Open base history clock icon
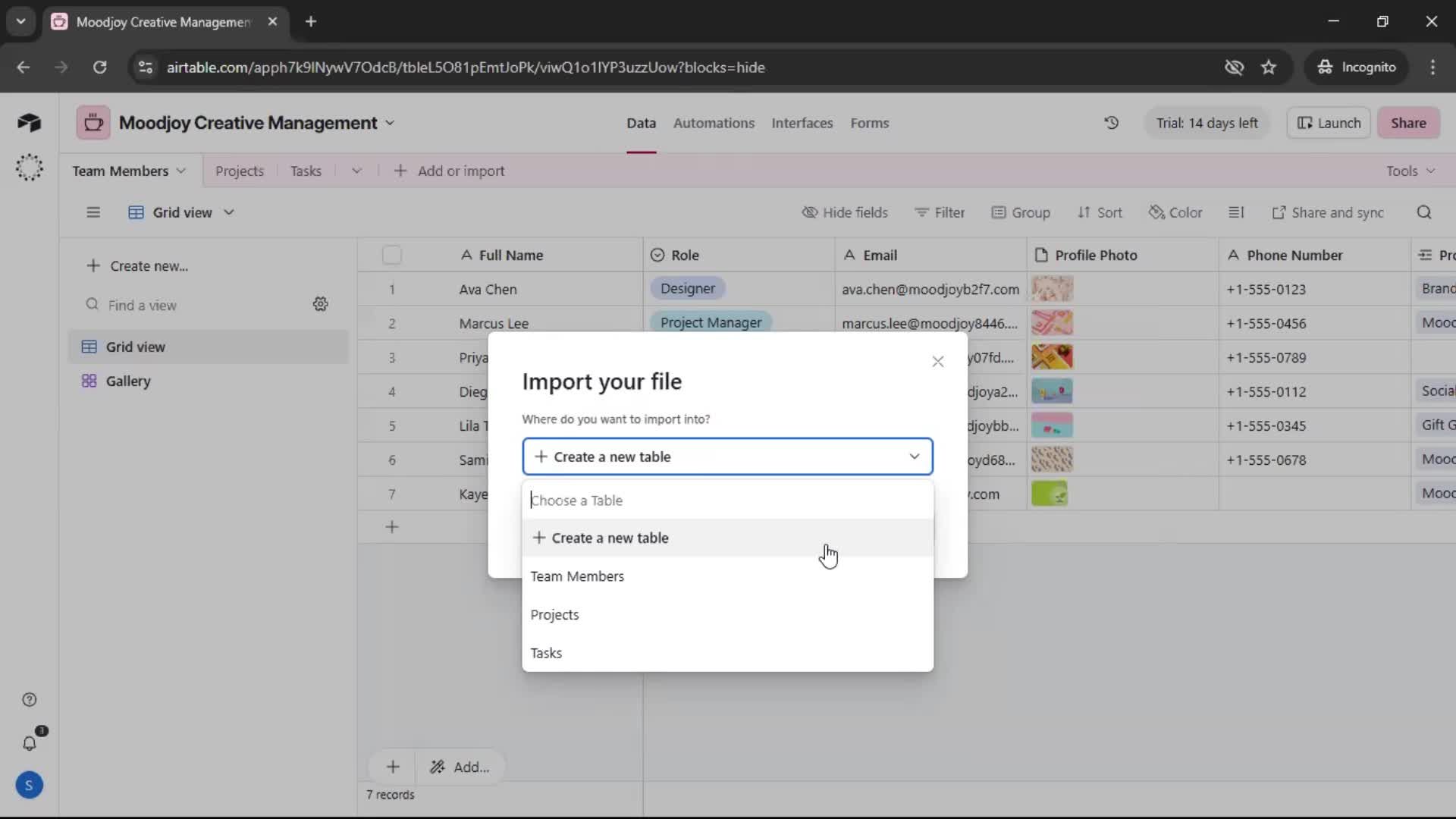This screenshot has width=1456, height=819. pos(1111,123)
